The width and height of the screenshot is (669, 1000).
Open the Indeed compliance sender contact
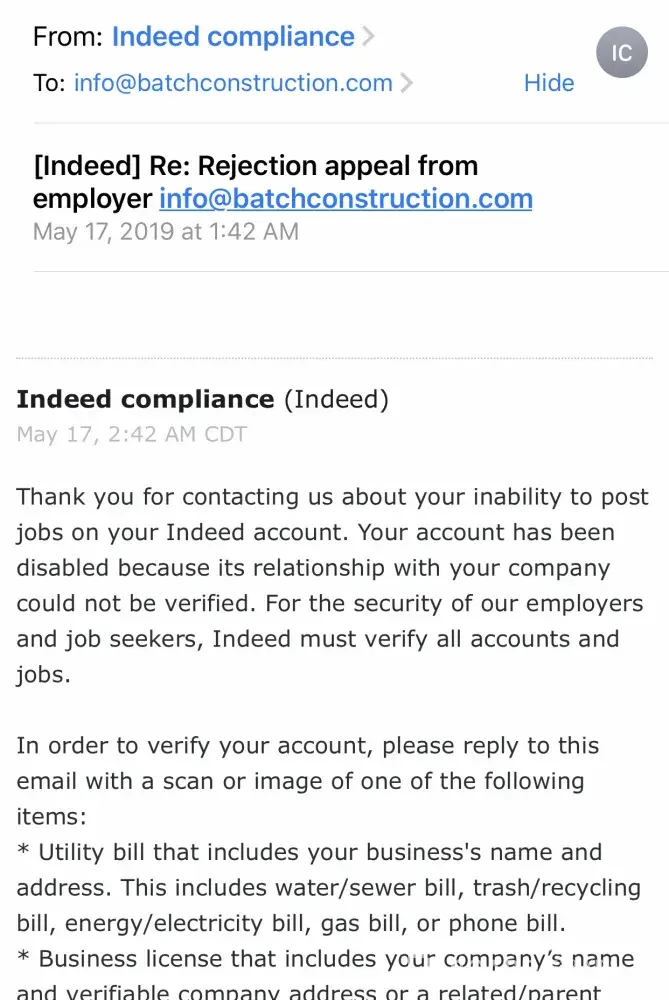(x=233, y=38)
